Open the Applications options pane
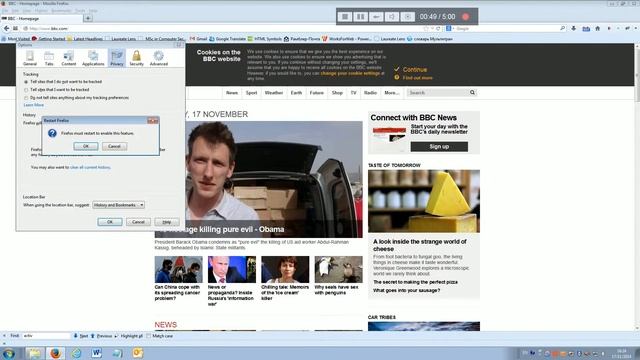640x360 pixels. point(93,58)
